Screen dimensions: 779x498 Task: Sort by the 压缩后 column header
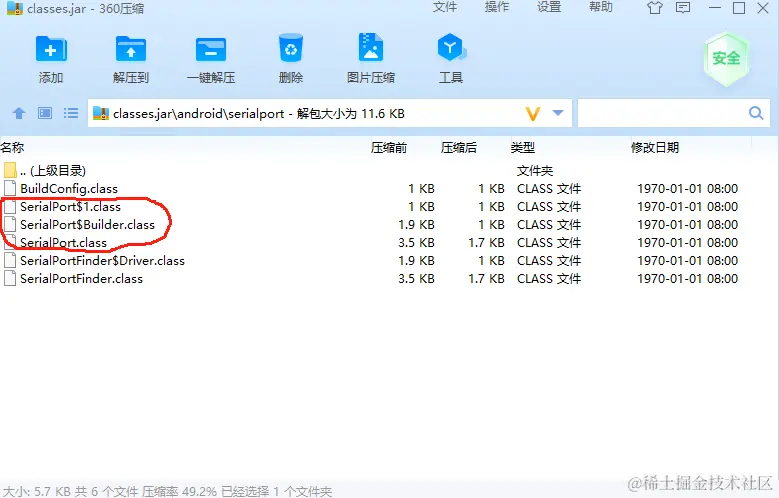pos(459,148)
